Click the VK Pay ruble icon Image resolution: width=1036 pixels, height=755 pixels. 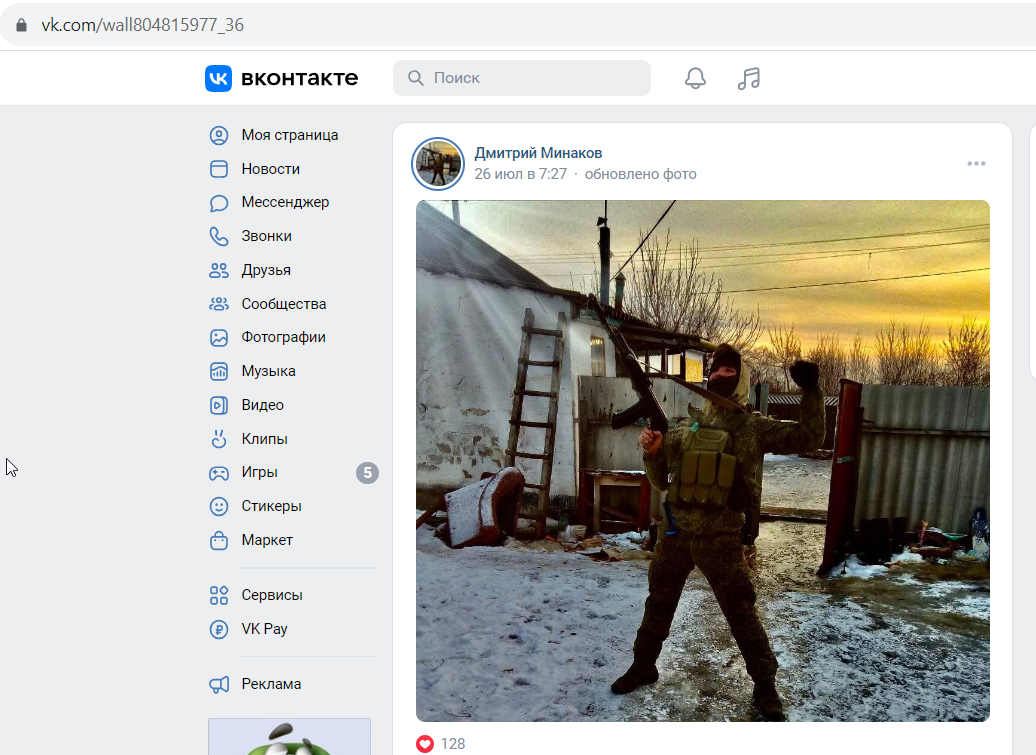[x=219, y=629]
